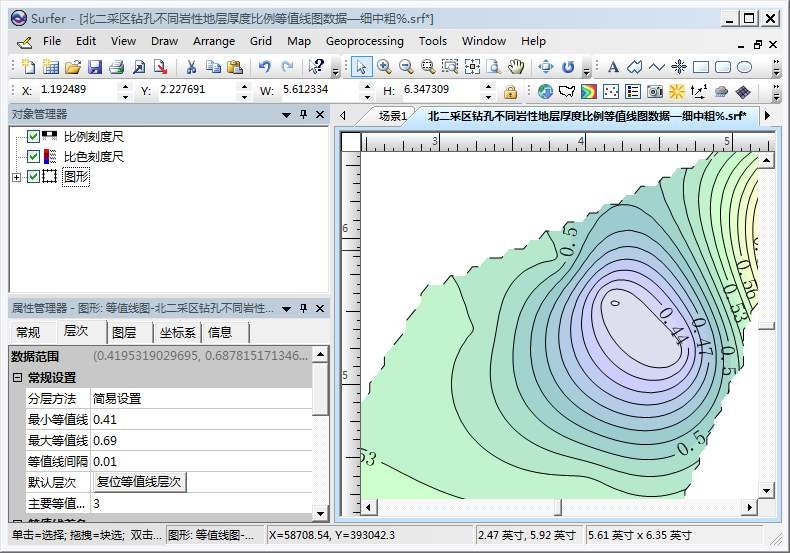Click the Zoom In magnifier icon

(x=384, y=67)
